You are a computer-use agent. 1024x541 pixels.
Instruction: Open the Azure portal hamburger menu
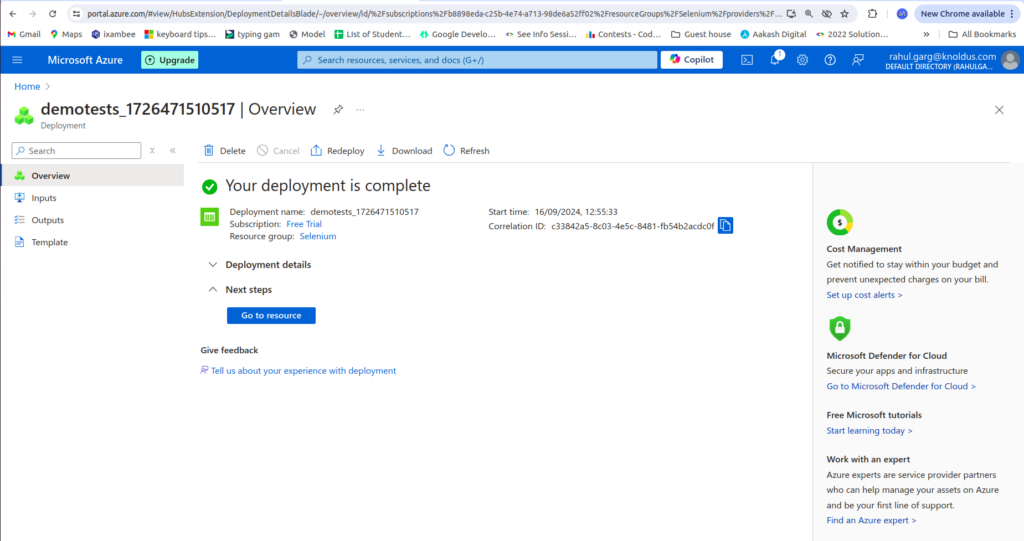click(x=17, y=60)
